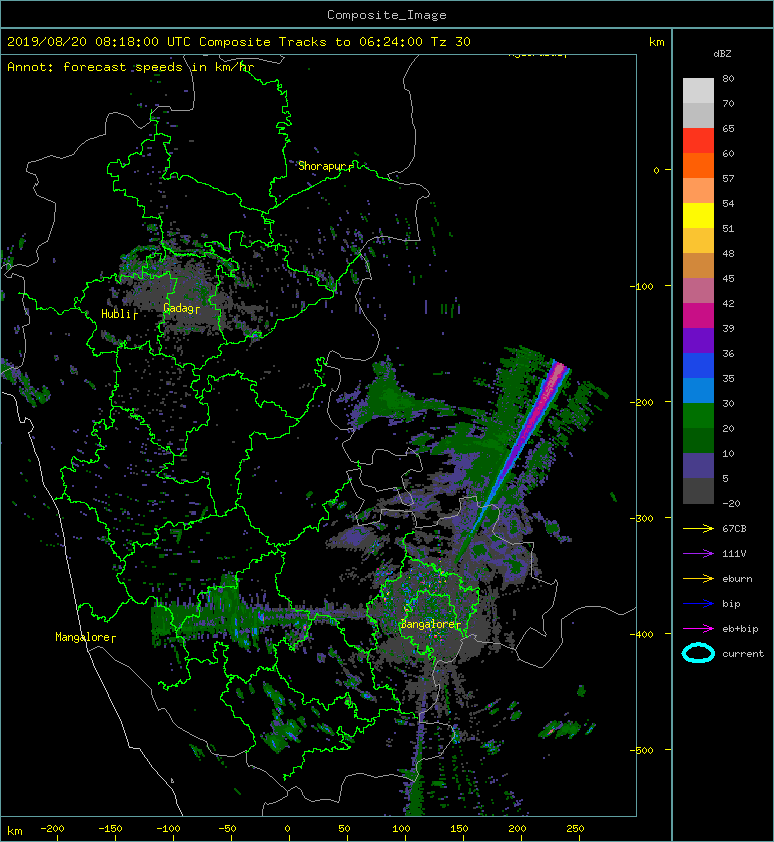774x842 pixels.
Task: Click the orange band between 60 and 57
Action: click(698, 165)
